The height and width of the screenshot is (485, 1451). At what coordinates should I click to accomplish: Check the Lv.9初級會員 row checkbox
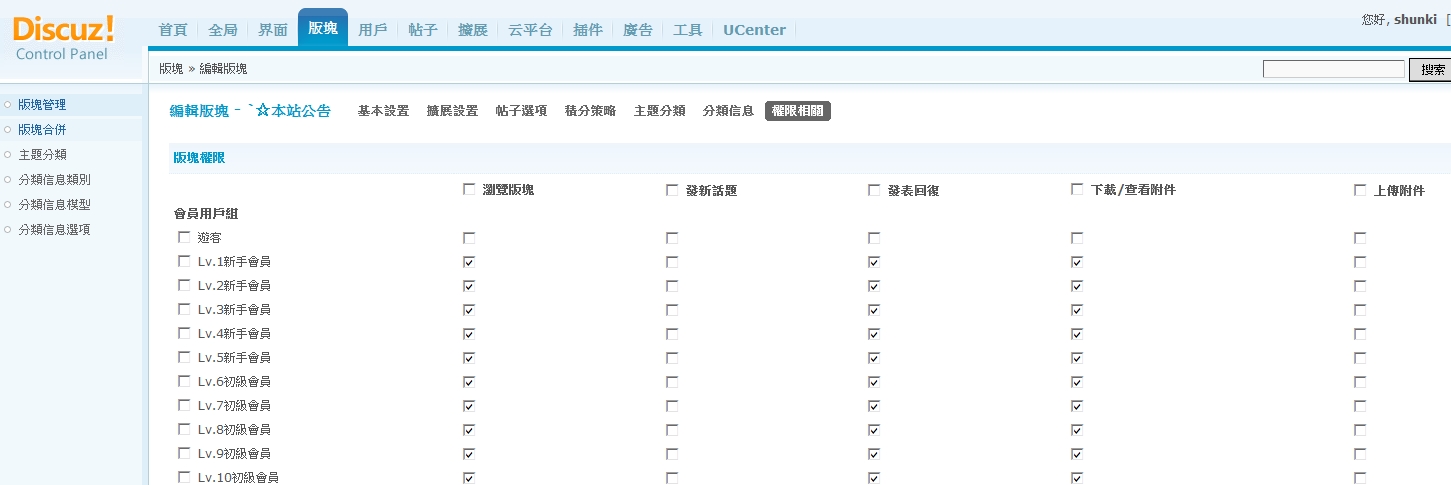[x=183, y=453]
